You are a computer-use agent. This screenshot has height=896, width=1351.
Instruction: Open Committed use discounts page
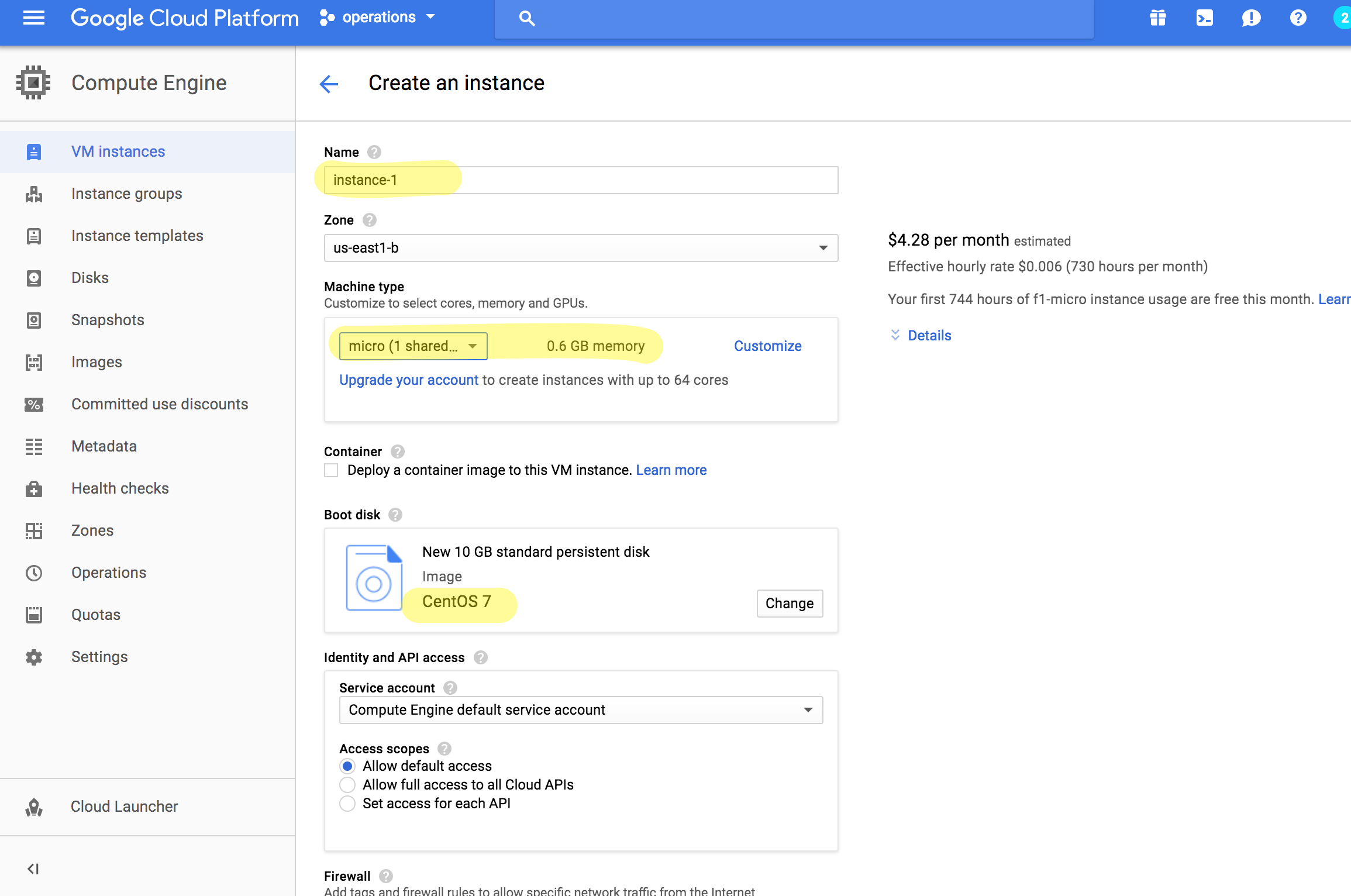tap(159, 404)
